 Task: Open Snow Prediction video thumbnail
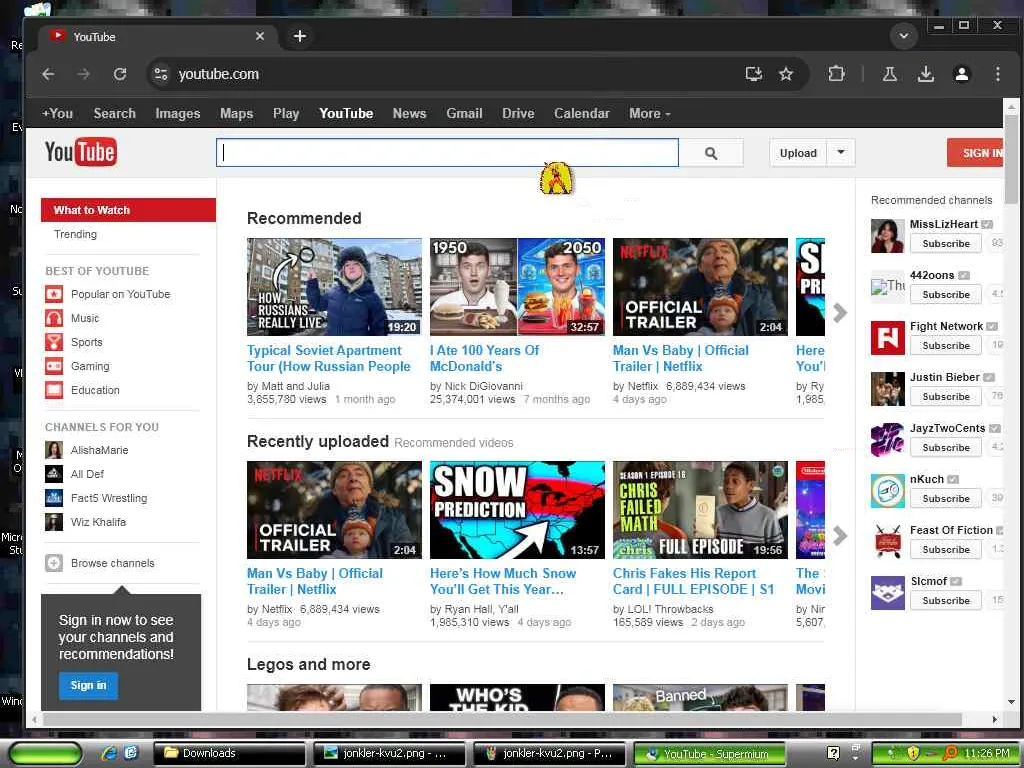tap(517, 510)
